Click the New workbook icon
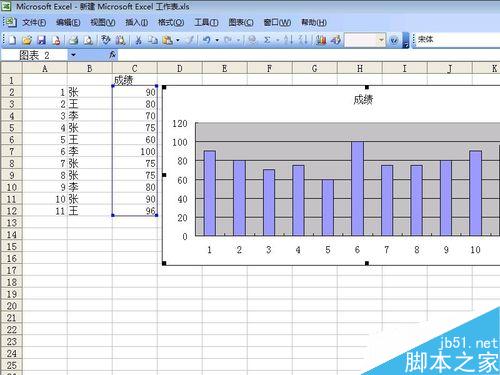Viewport: 500px width, 375px height. pyautogui.click(x=12, y=40)
